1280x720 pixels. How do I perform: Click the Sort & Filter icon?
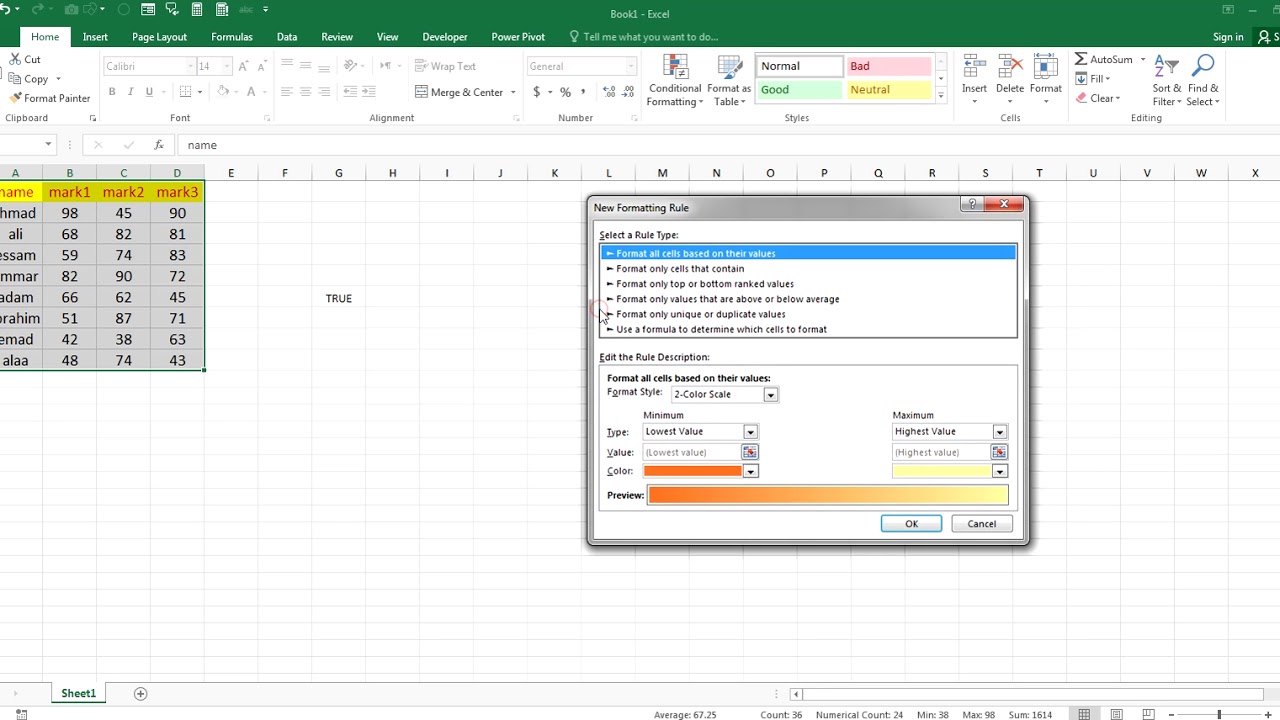click(x=1166, y=80)
